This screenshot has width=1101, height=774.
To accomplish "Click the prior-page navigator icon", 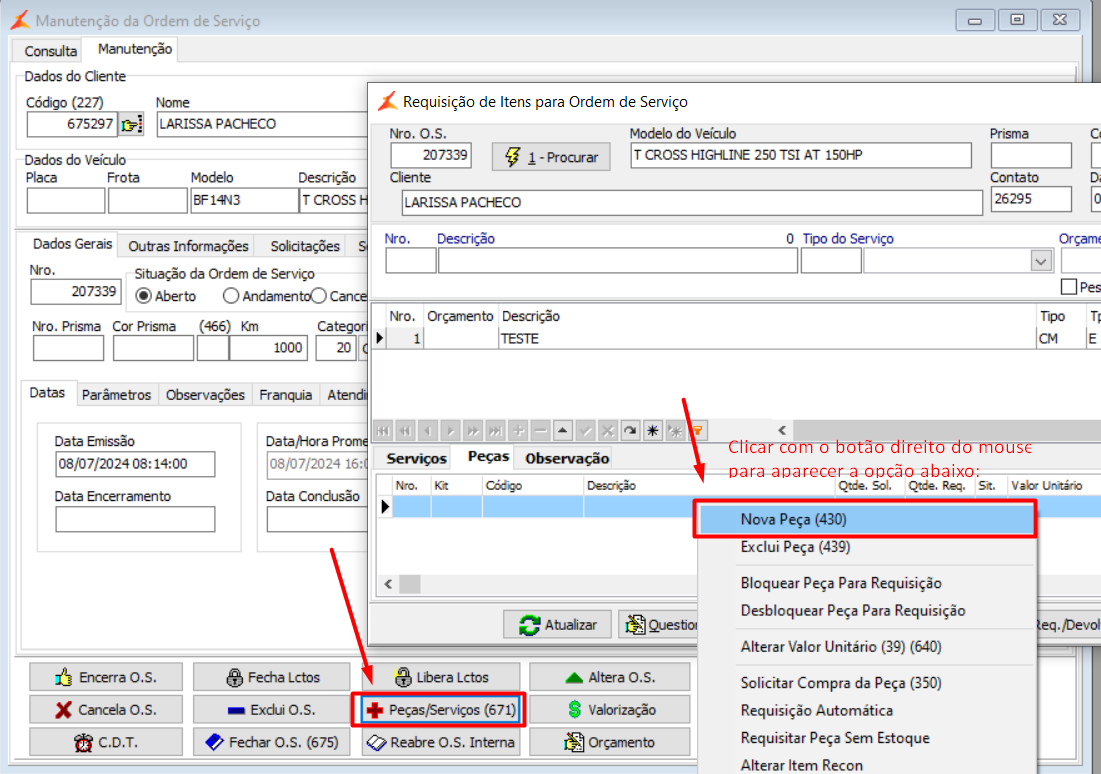I will click(x=406, y=431).
